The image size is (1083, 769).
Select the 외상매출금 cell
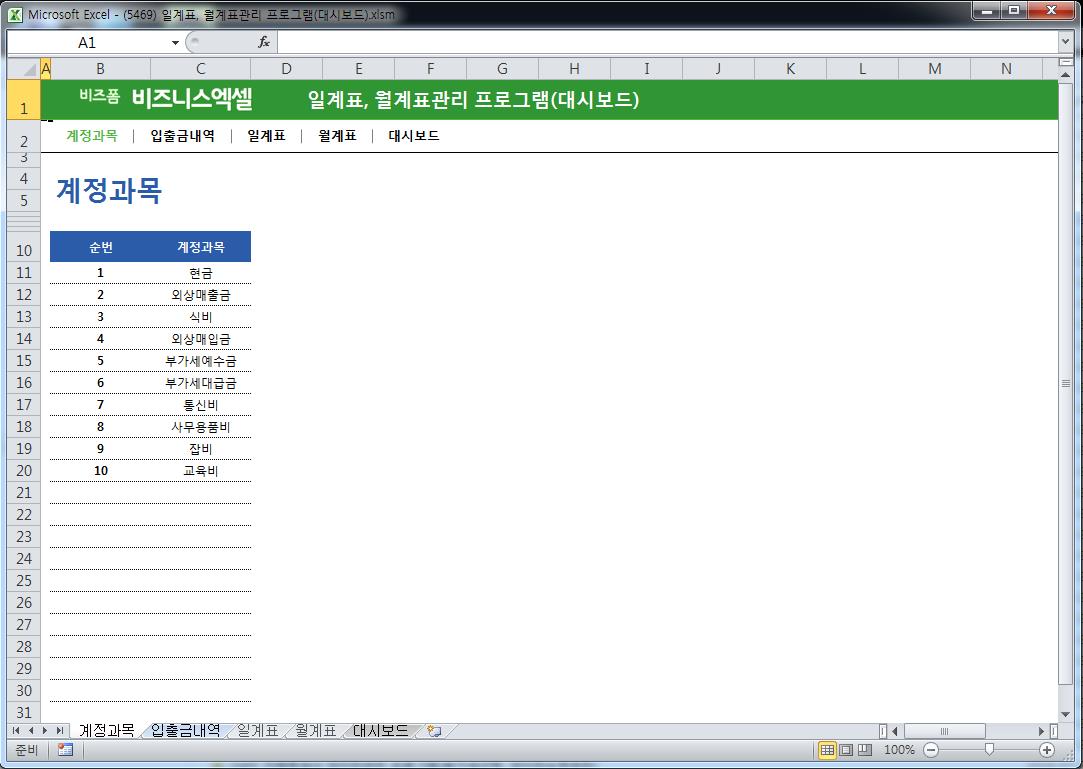pos(201,295)
